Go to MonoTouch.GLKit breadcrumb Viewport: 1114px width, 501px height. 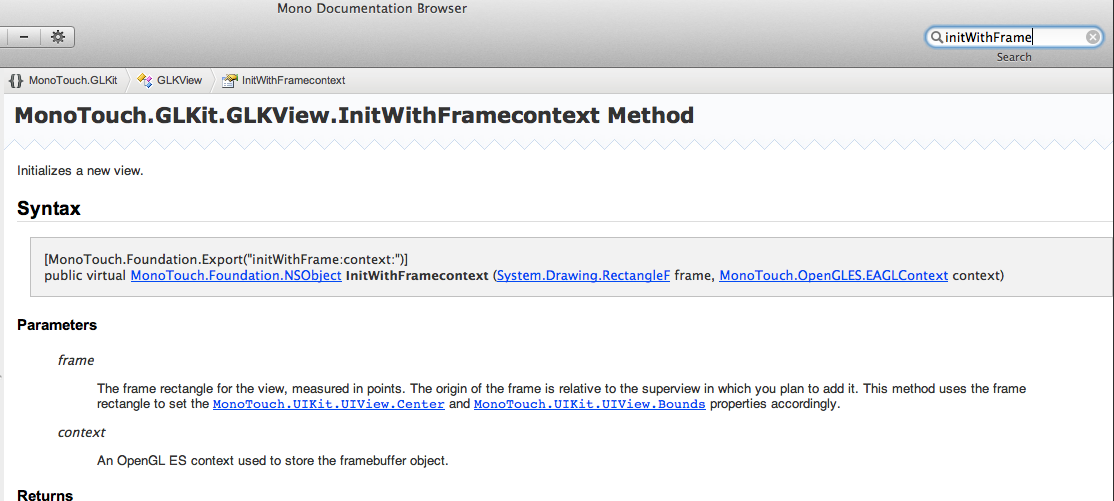(x=73, y=80)
